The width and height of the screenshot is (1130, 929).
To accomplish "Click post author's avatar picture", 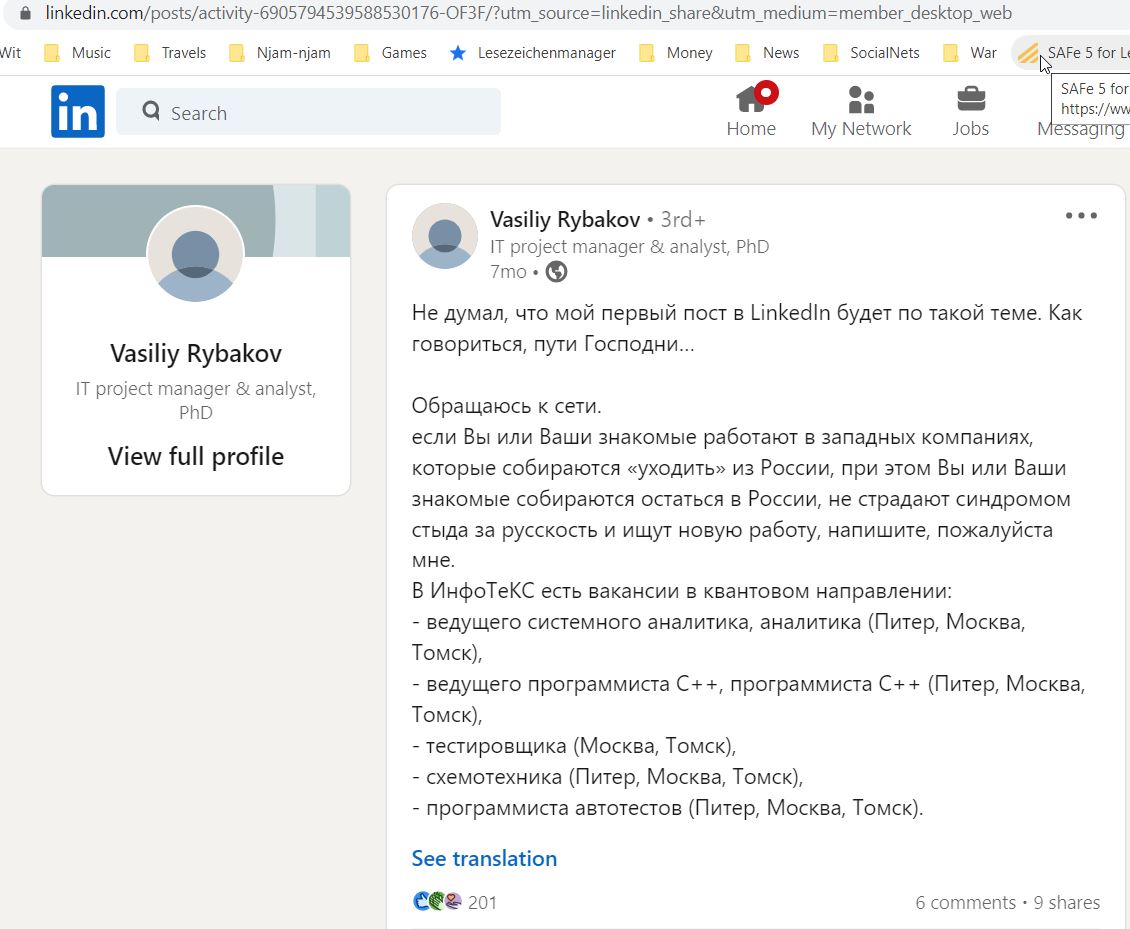I will point(445,236).
